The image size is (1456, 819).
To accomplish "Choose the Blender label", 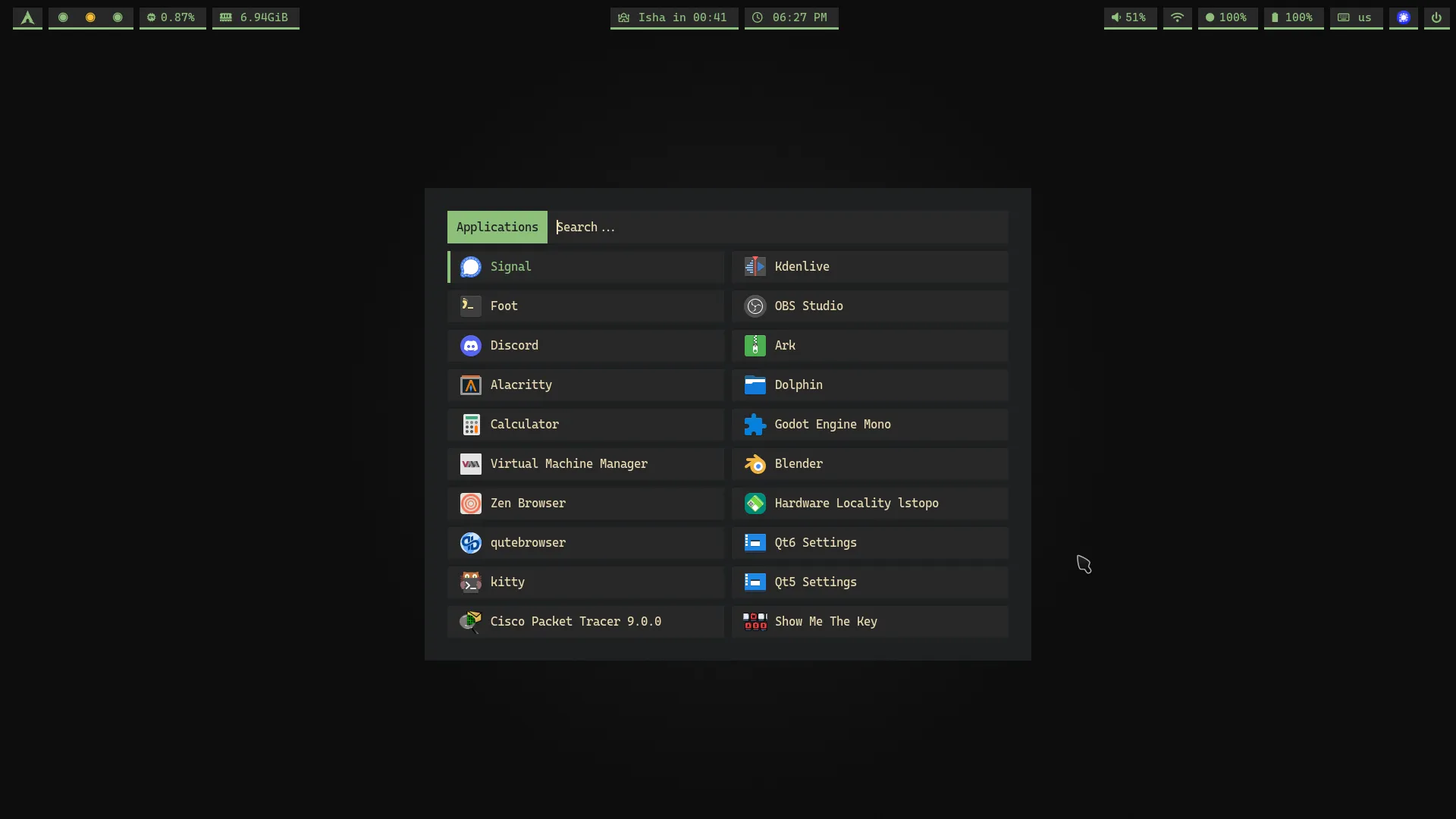I will tap(799, 464).
